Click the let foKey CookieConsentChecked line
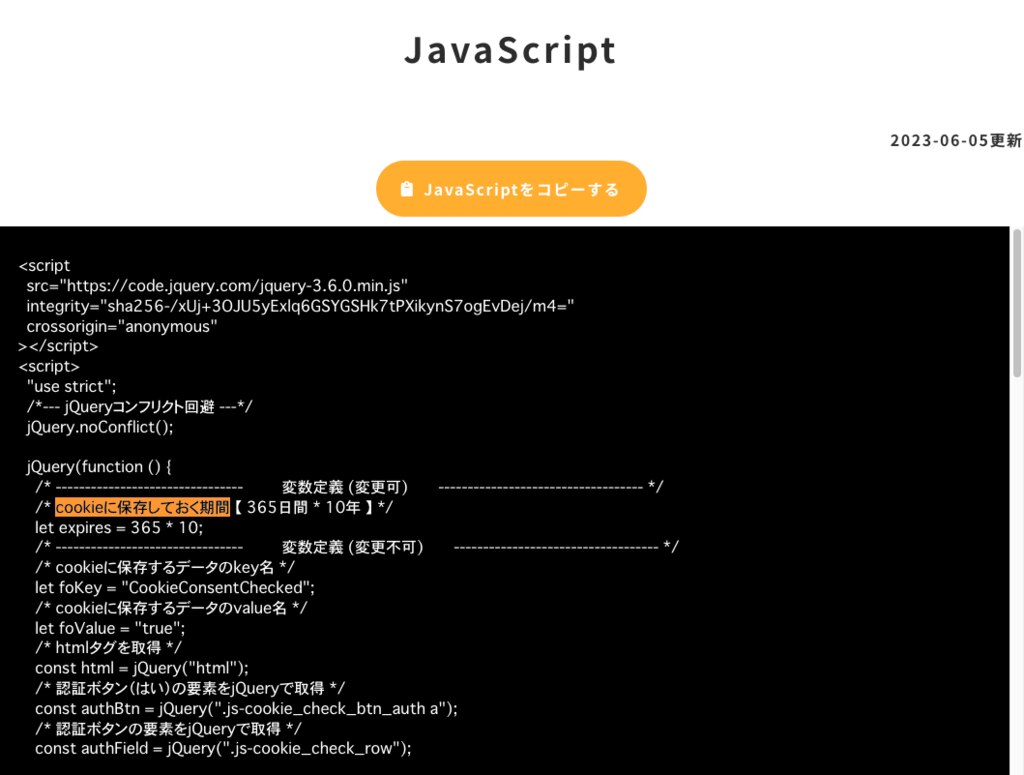Screen dimensions: 1024x775 [175, 587]
